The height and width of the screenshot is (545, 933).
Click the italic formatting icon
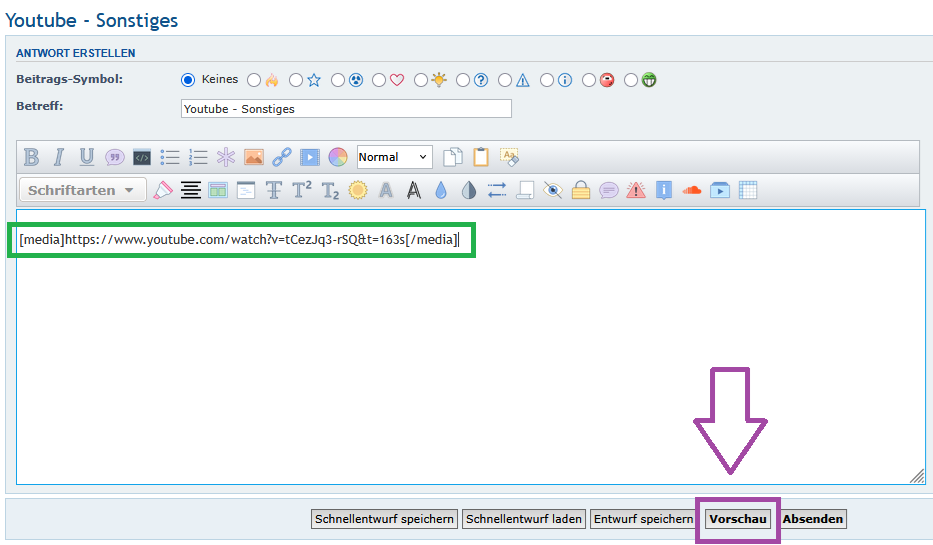click(59, 157)
